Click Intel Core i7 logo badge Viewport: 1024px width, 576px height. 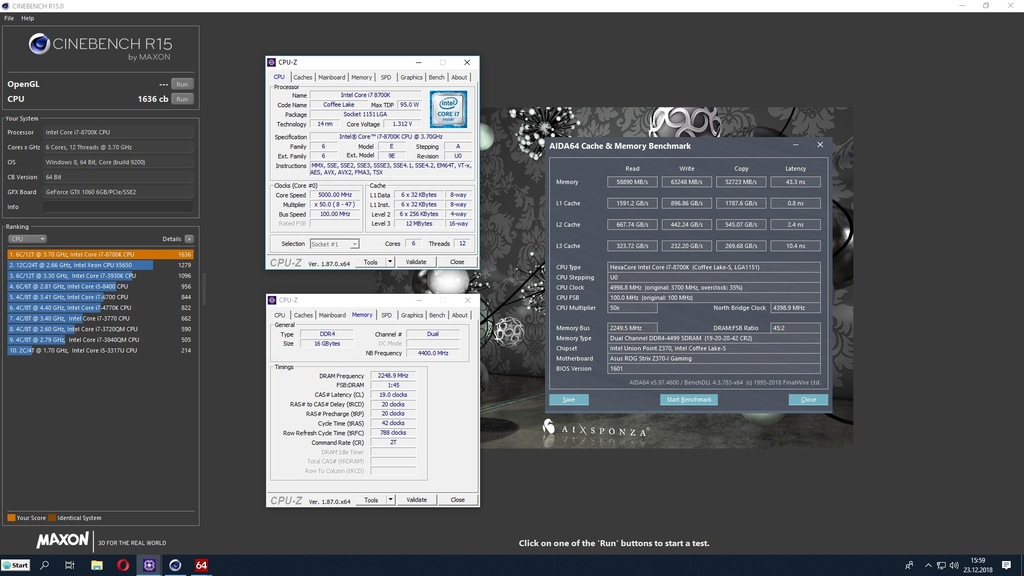[x=448, y=109]
